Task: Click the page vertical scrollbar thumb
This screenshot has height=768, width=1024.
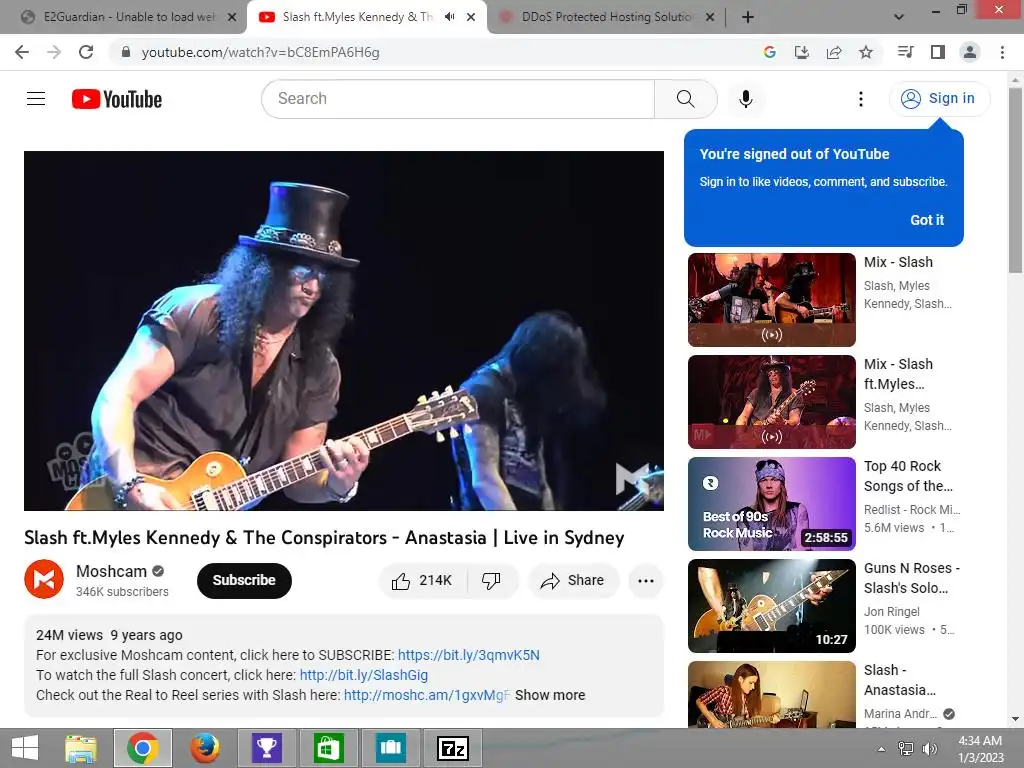Action: coord(1015,180)
